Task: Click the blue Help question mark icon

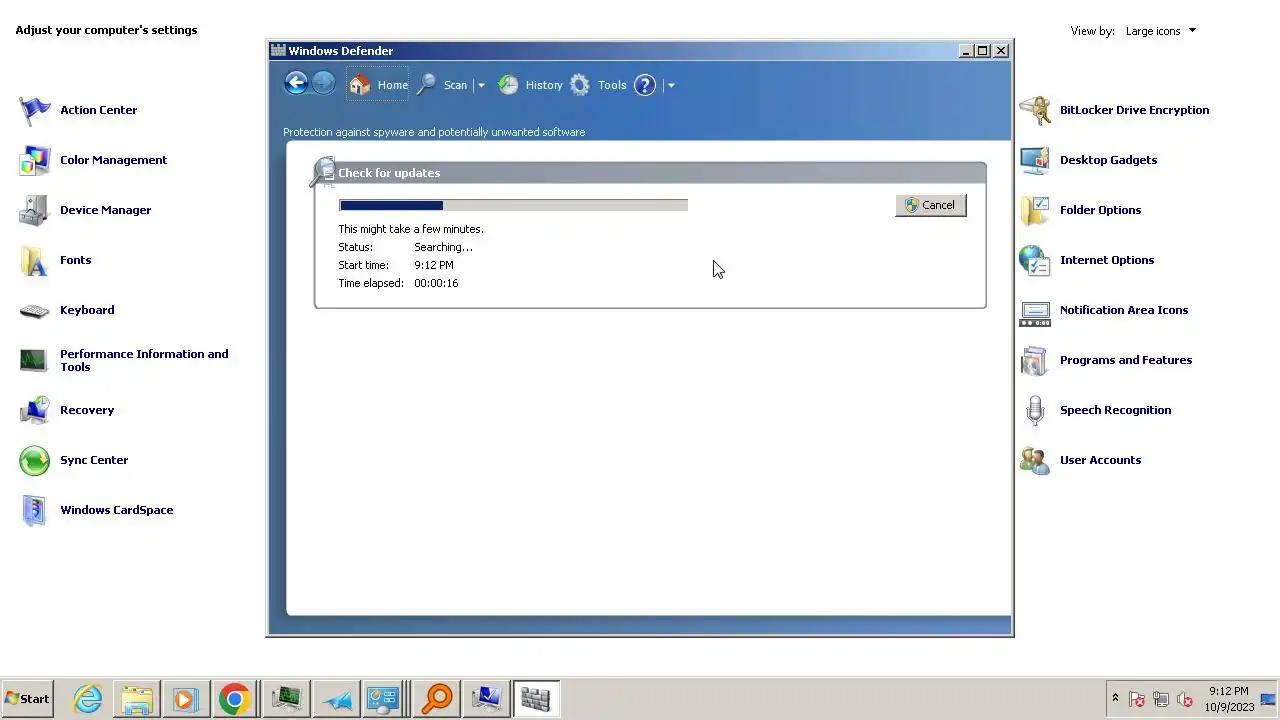Action: tap(645, 85)
